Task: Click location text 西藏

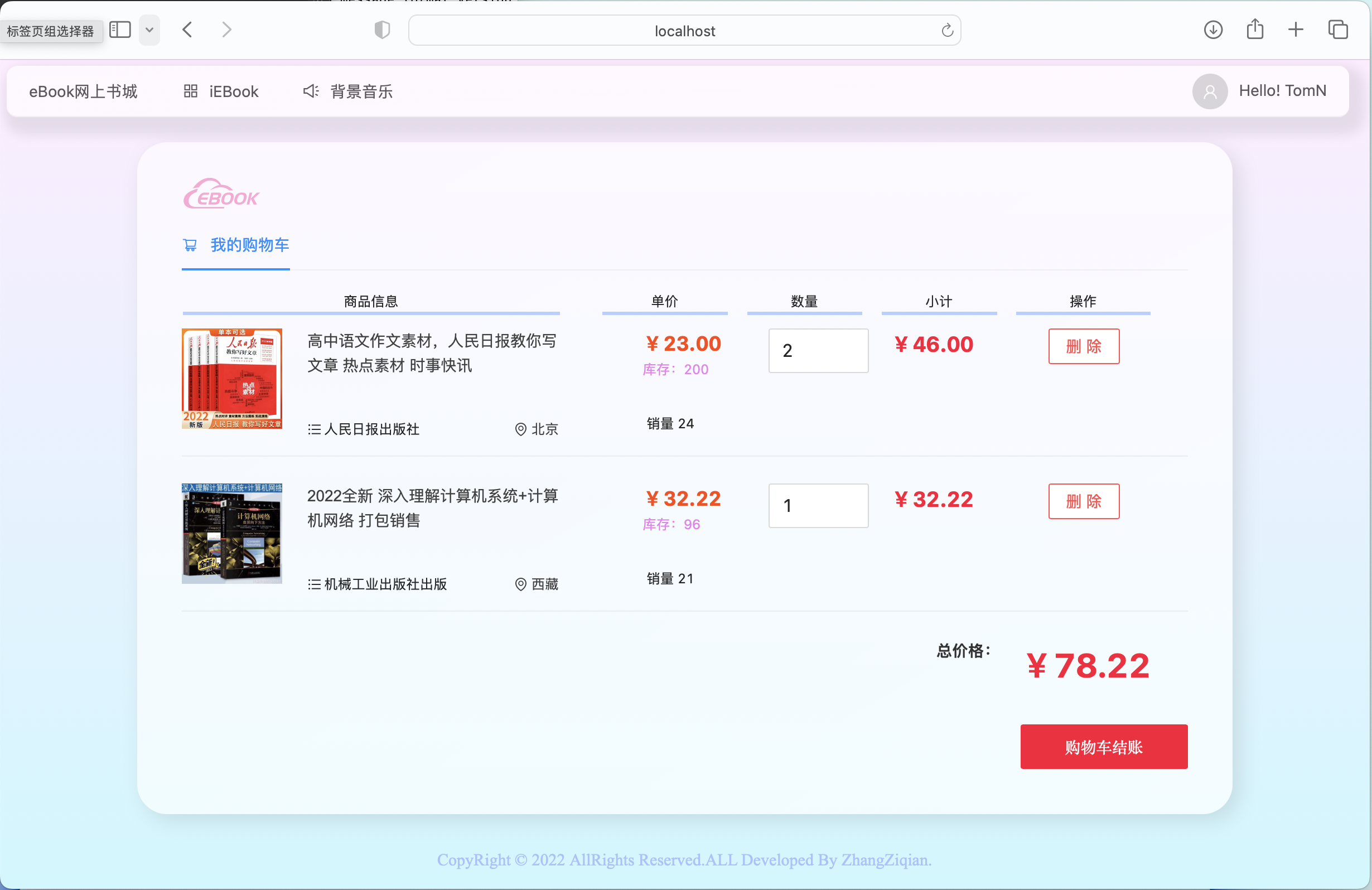Action: (x=545, y=584)
